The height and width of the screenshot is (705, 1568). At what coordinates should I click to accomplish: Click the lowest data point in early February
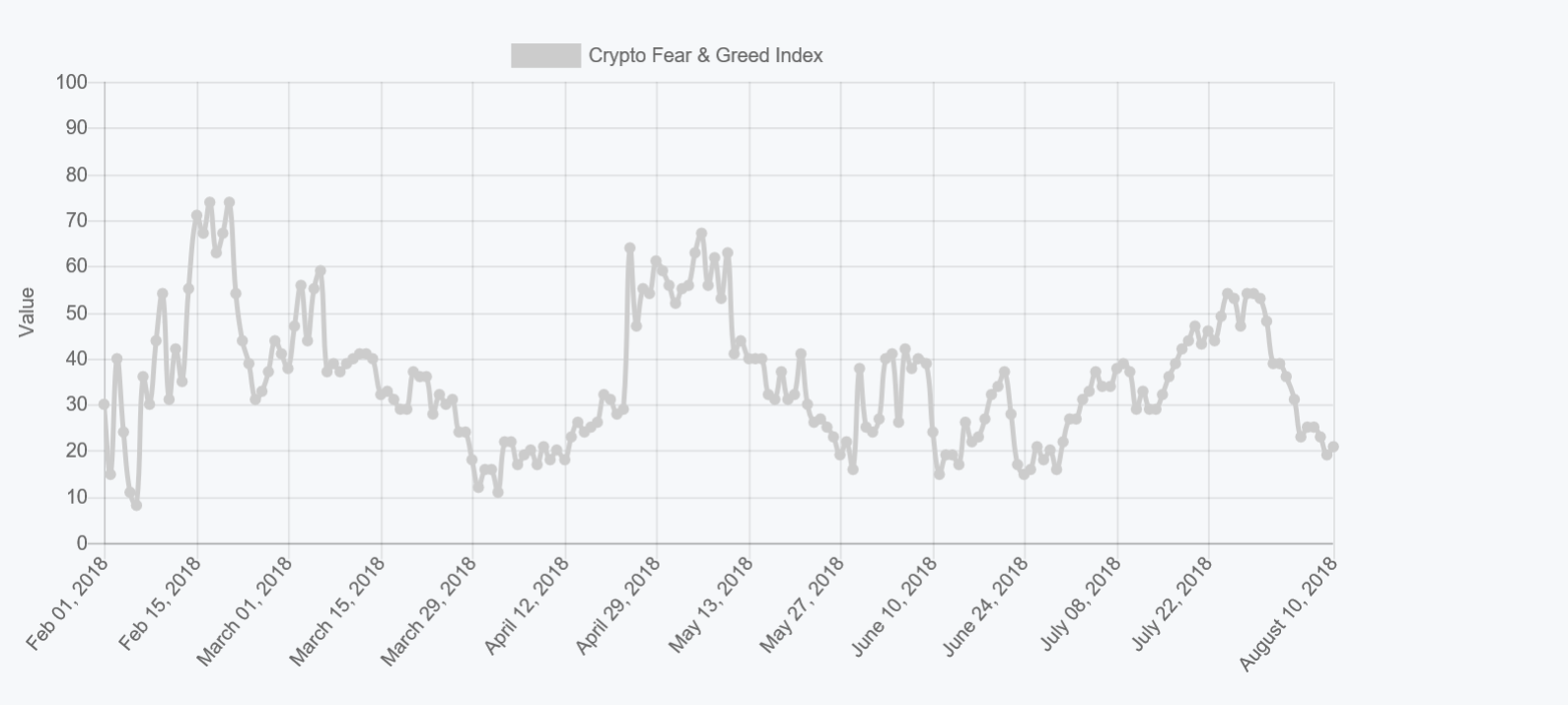[x=136, y=505]
